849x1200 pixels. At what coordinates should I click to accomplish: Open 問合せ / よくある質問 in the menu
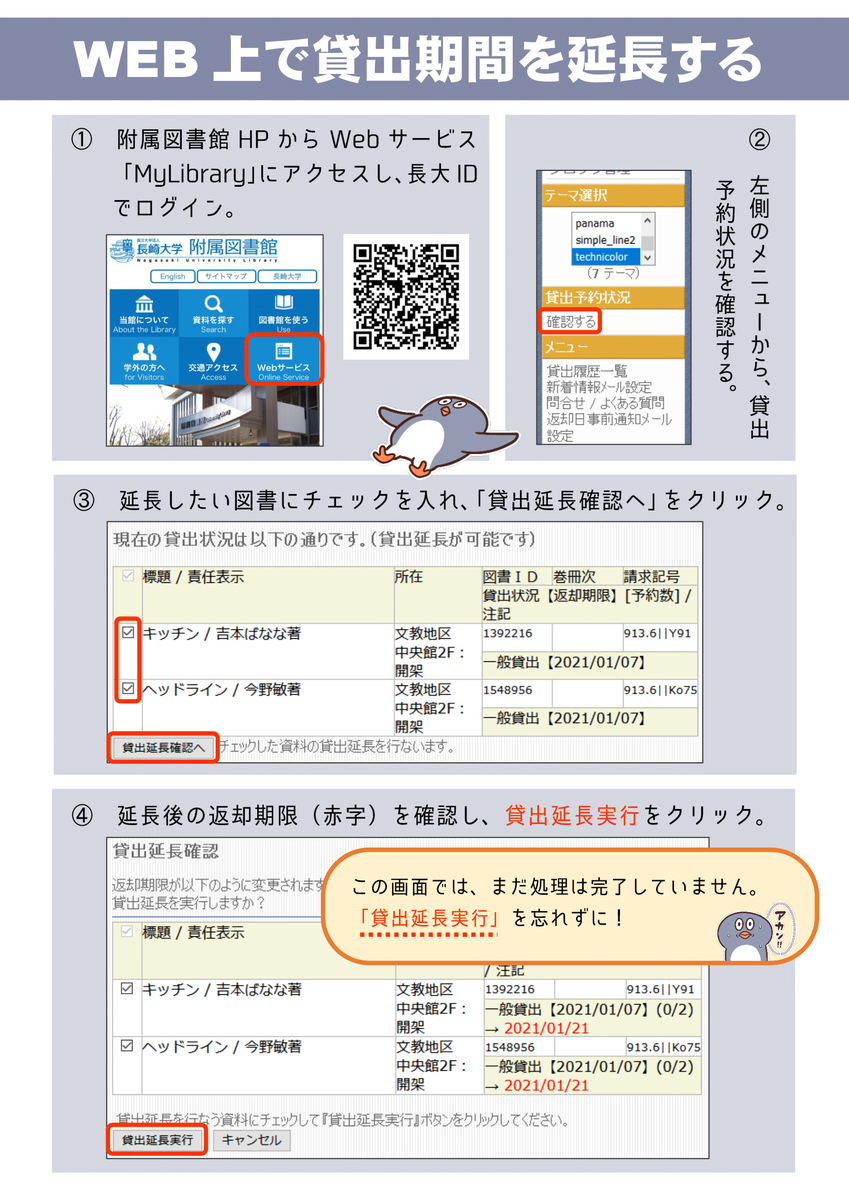pyautogui.click(x=605, y=403)
